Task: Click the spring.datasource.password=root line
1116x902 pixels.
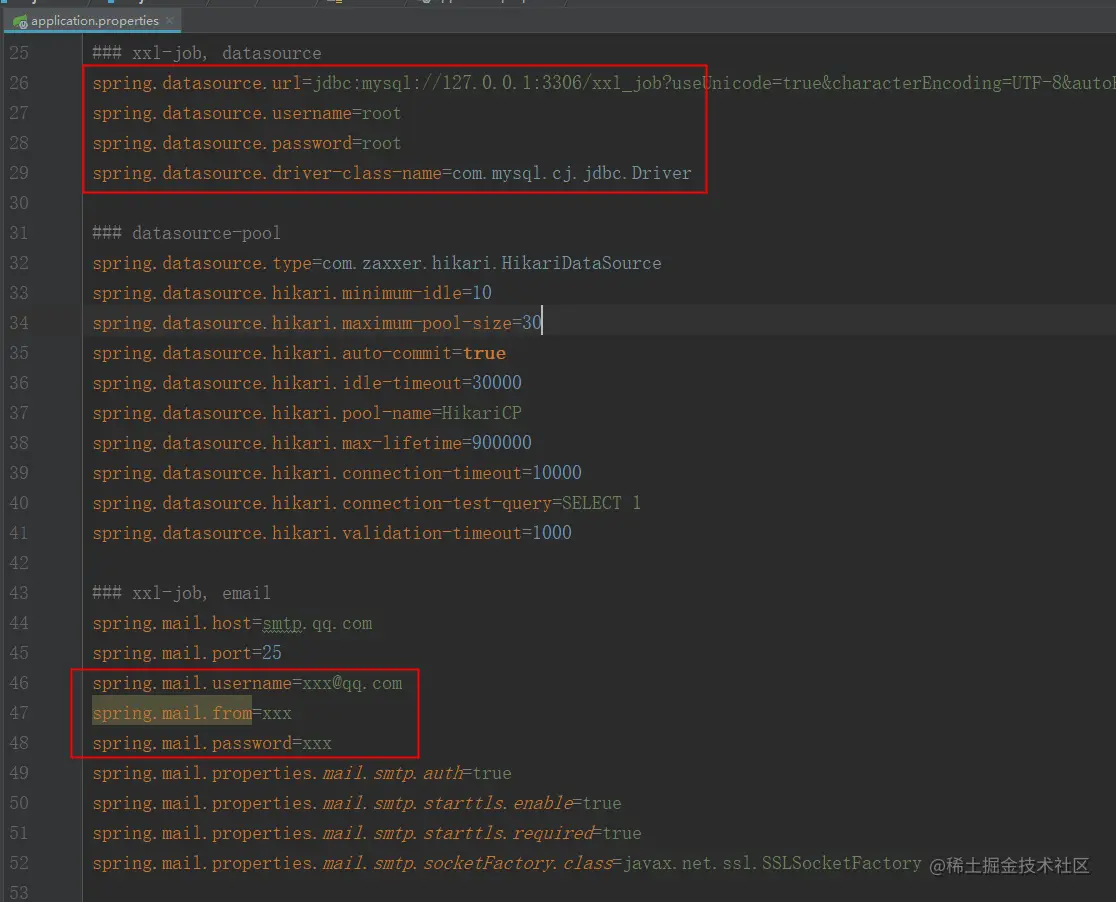Action: click(x=246, y=143)
